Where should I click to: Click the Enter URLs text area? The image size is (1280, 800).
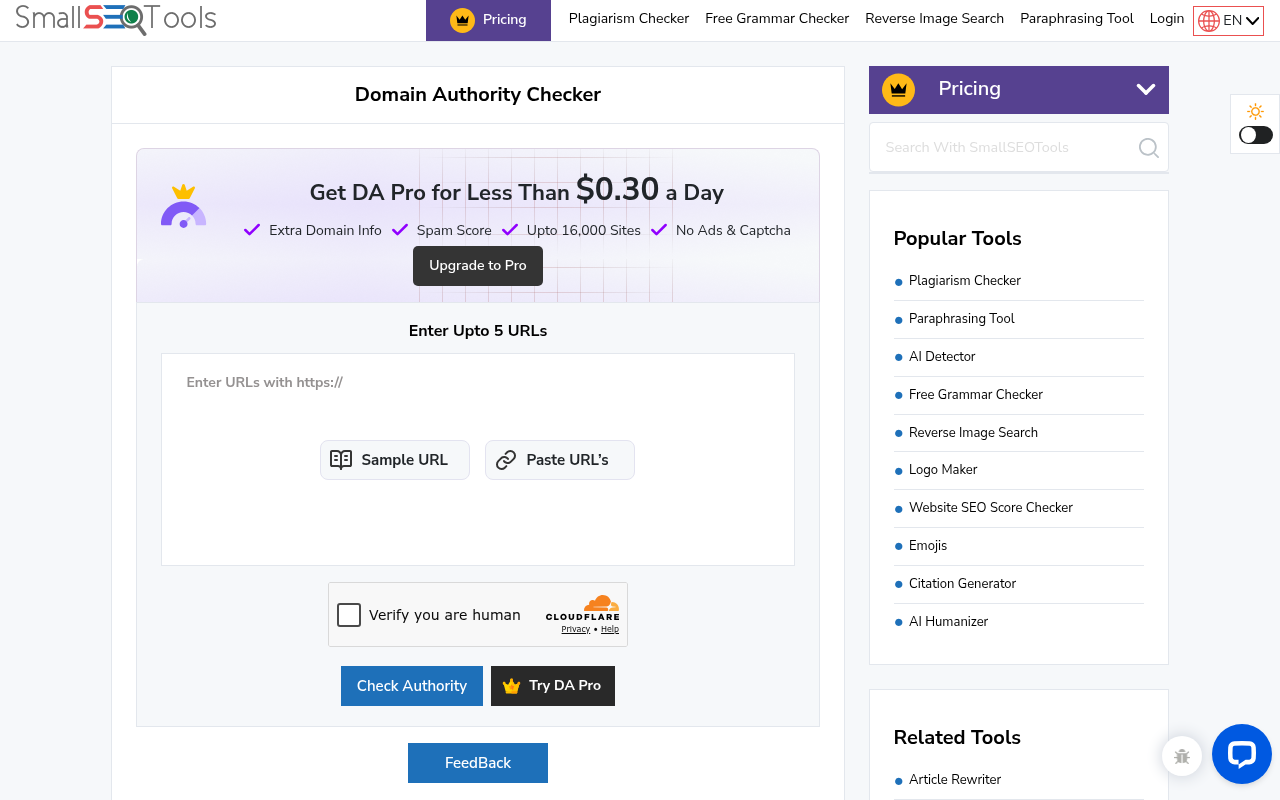pos(478,460)
